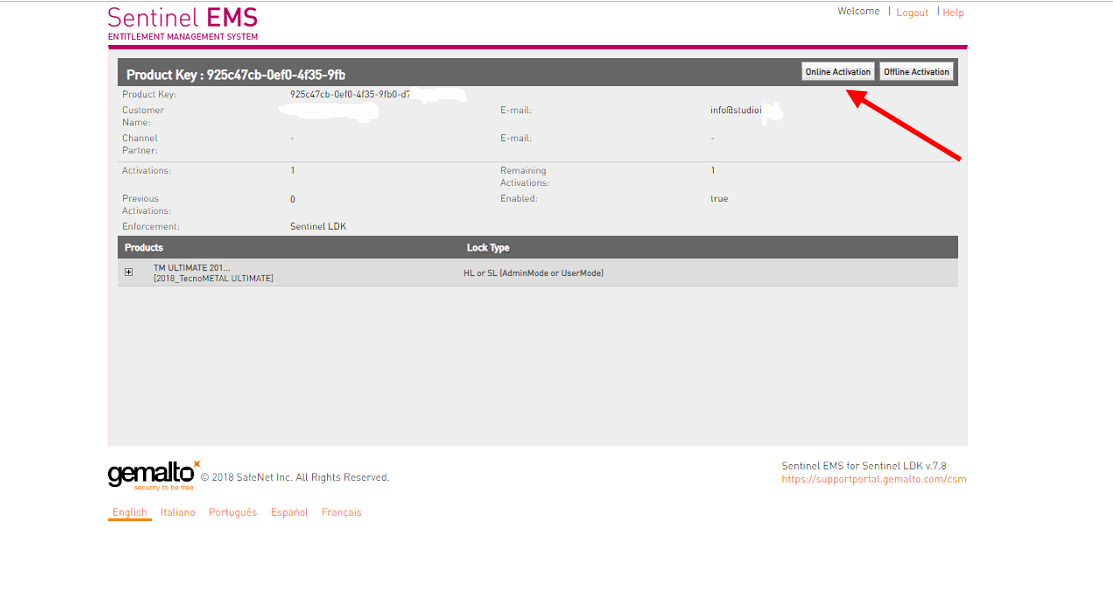Click the 'Sentinel EMS for Sentinel LDK v.7.8' text
The height and width of the screenshot is (592, 1113).
click(864, 466)
